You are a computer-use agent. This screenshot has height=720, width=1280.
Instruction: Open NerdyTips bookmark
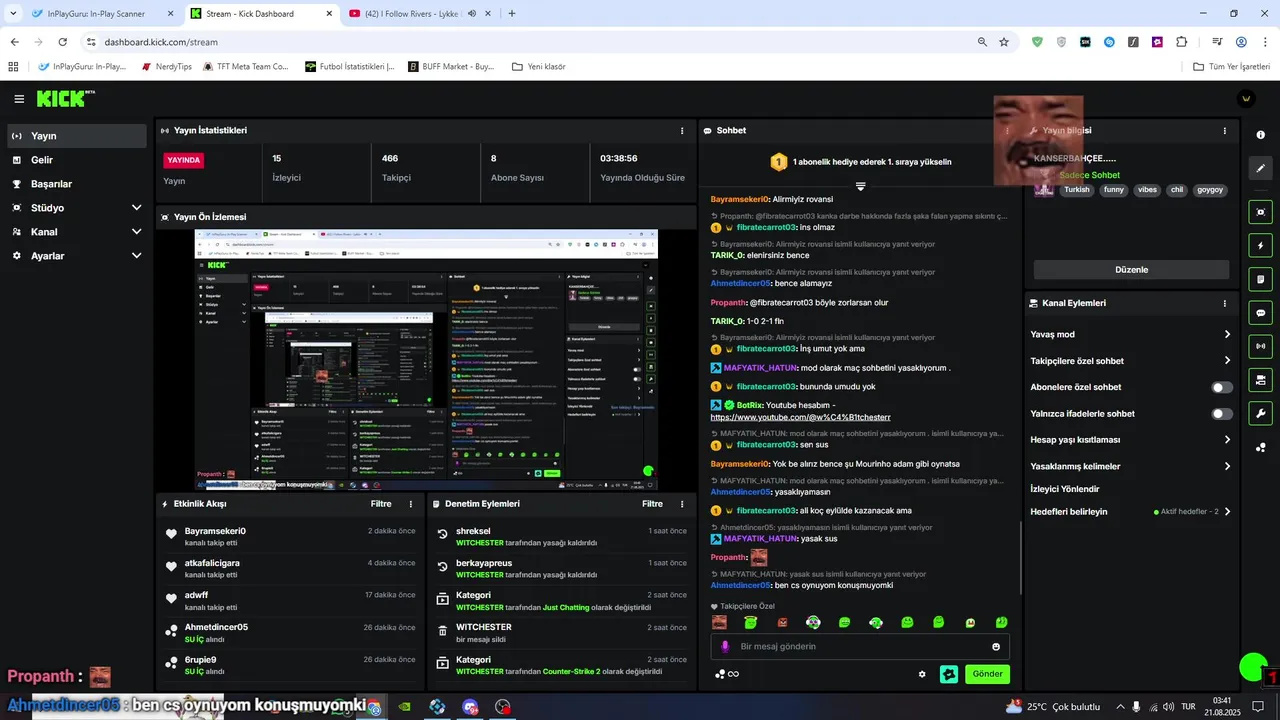pos(167,67)
